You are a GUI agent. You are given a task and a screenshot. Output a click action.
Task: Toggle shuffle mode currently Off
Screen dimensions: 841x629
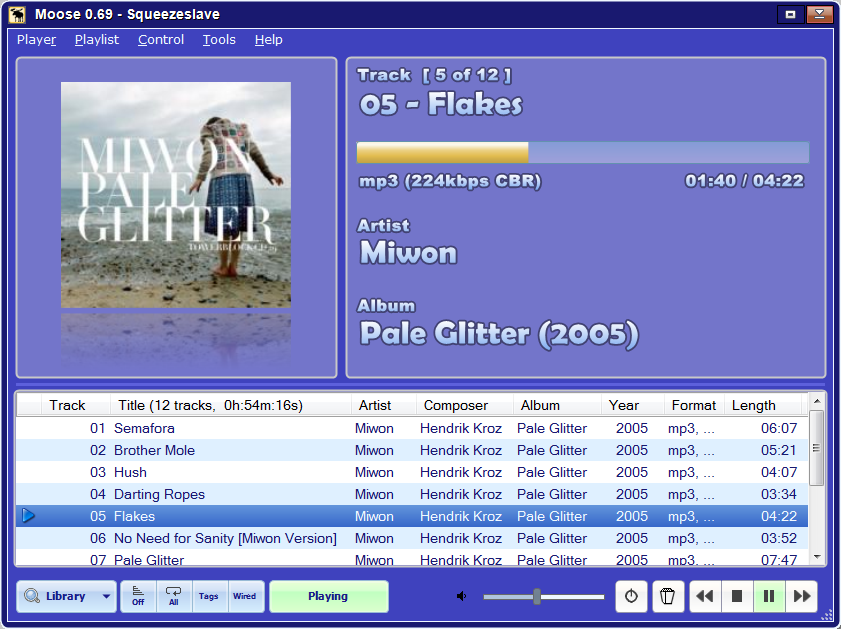click(x=138, y=596)
